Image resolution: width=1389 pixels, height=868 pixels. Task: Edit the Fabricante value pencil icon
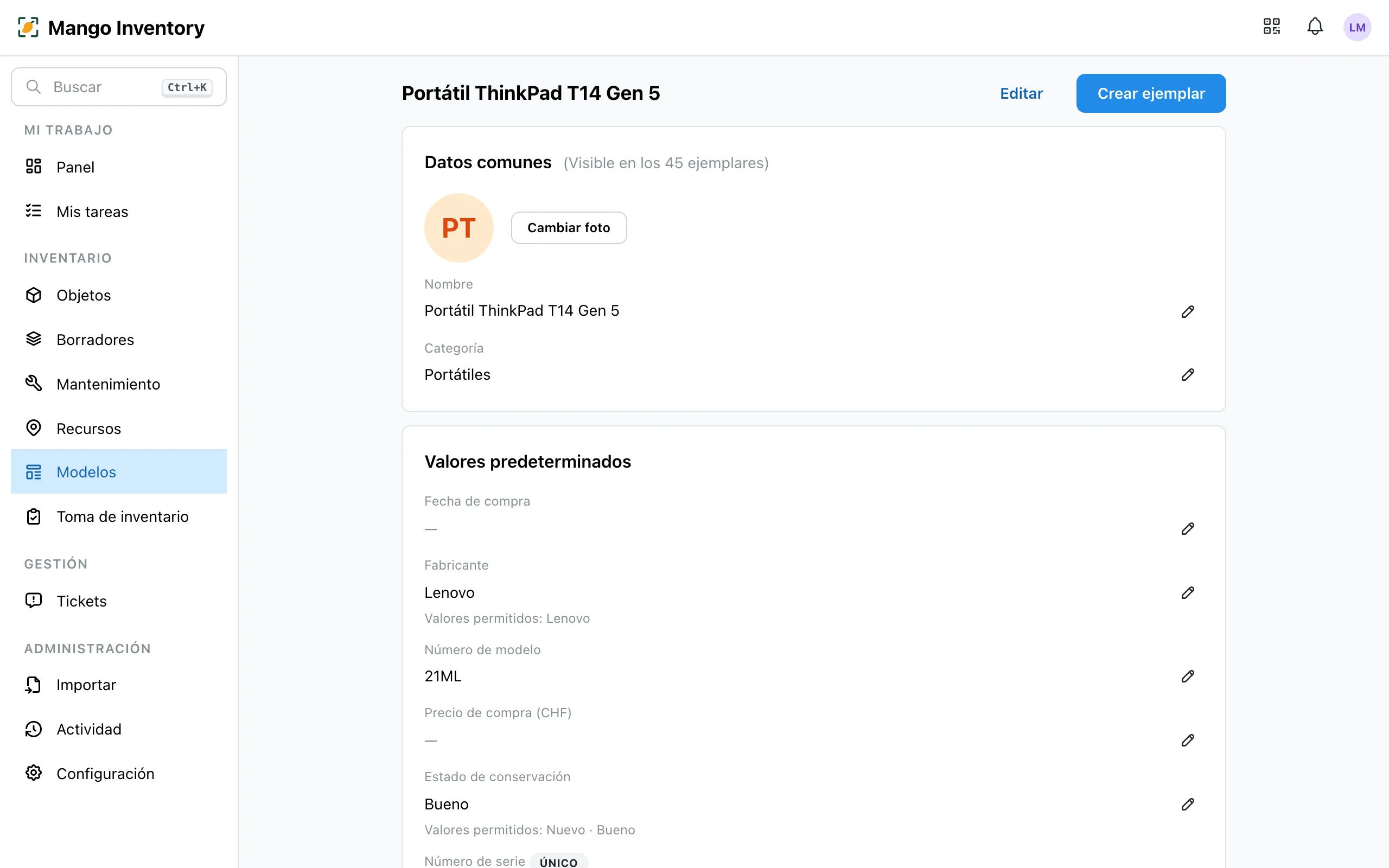click(x=1188, y=592)
